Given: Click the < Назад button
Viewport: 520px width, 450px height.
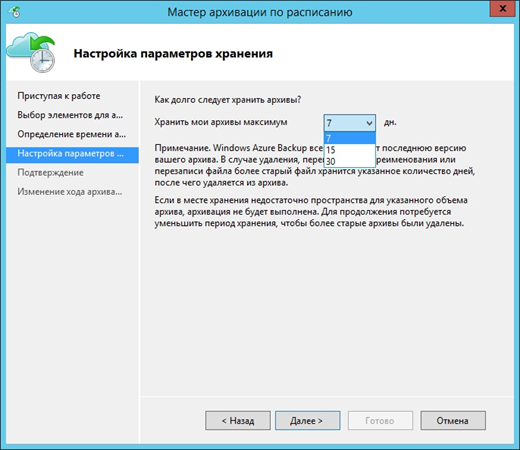Looking at the screenshot, I should coord(238,420).
